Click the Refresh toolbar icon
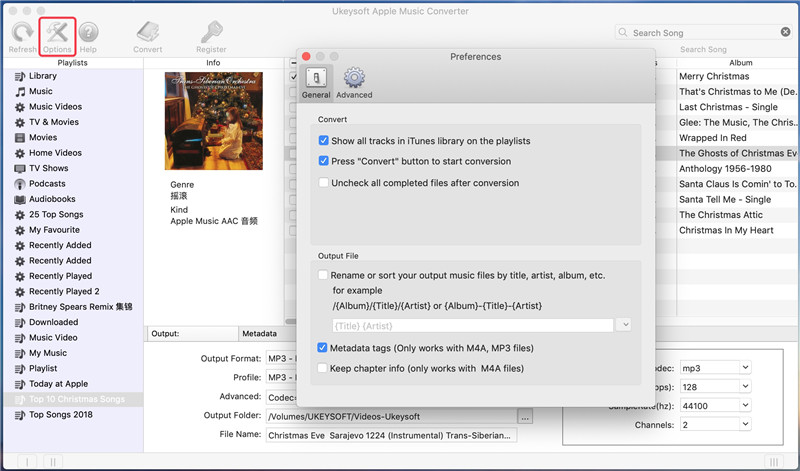The height and width of the screenshot is (471, 800). tap(22, 32)
